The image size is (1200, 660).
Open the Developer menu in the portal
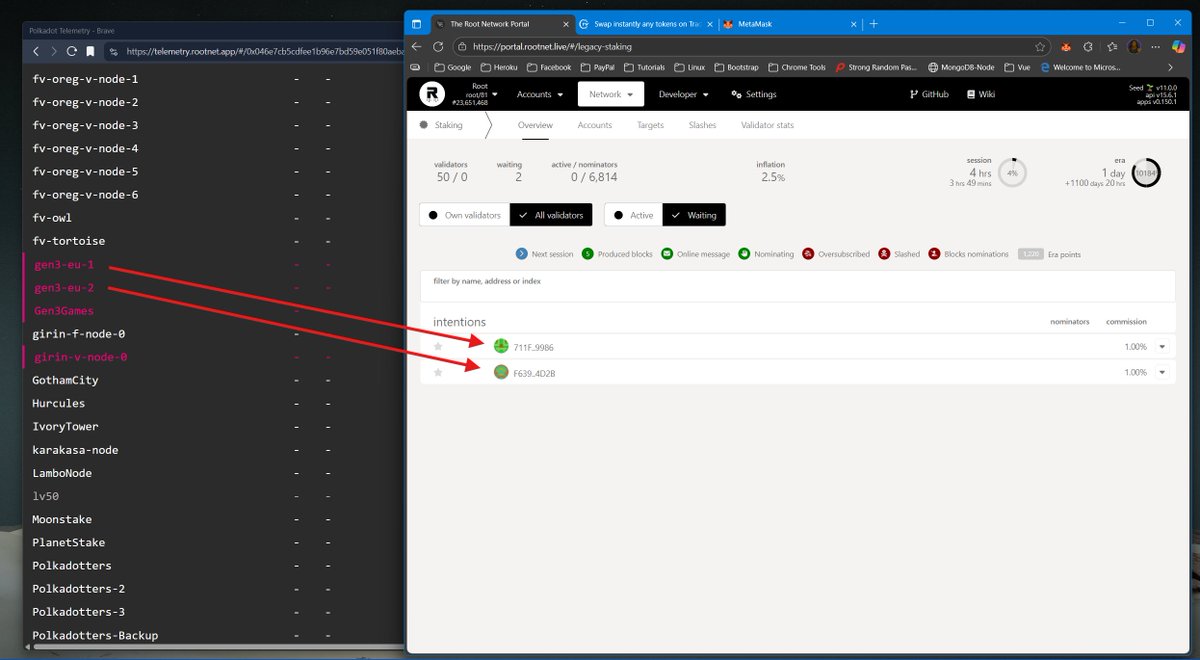point(684,94)
